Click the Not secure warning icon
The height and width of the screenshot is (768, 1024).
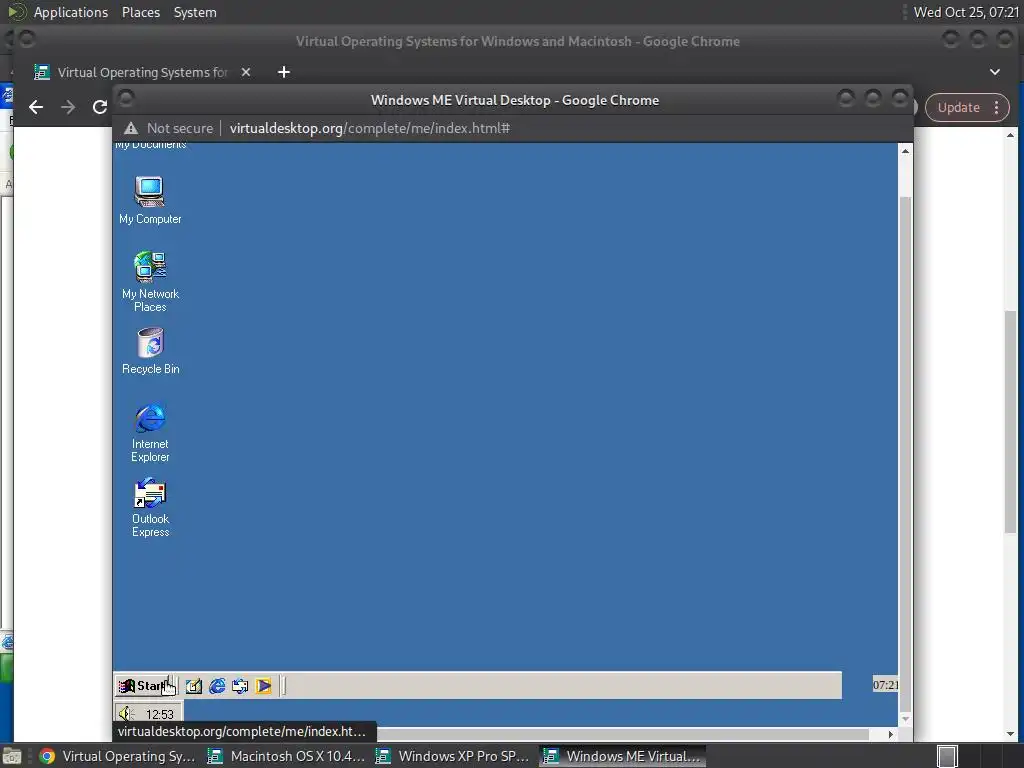pos(131,128)
